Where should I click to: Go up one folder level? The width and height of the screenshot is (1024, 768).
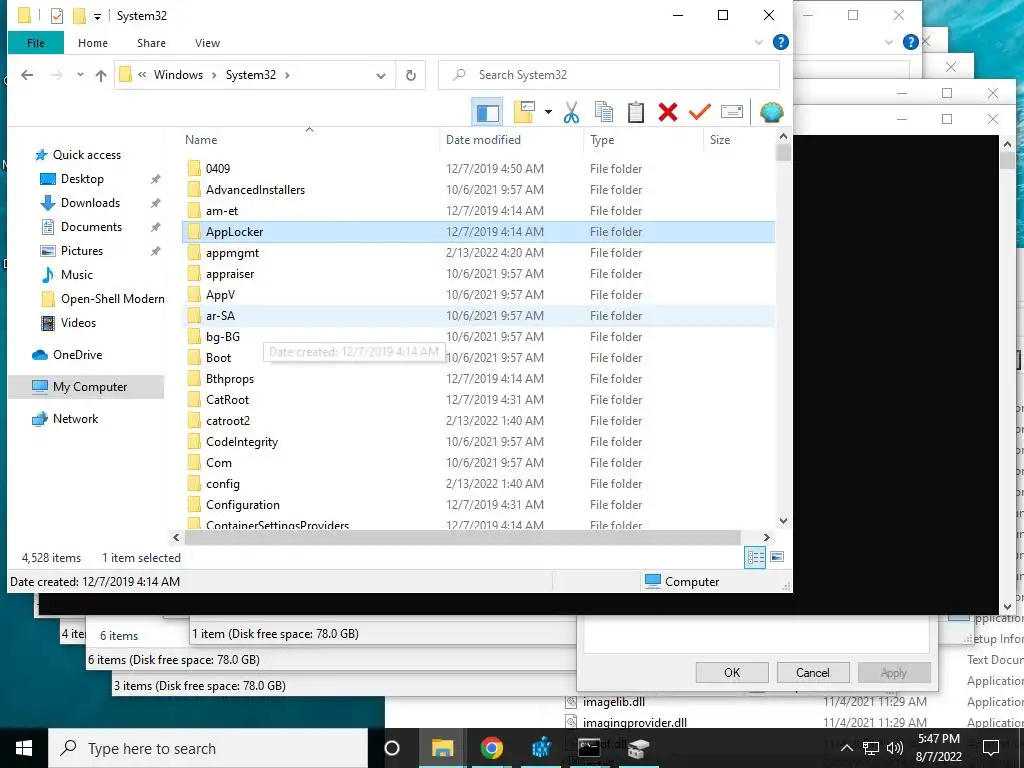[x=101, y=75]
